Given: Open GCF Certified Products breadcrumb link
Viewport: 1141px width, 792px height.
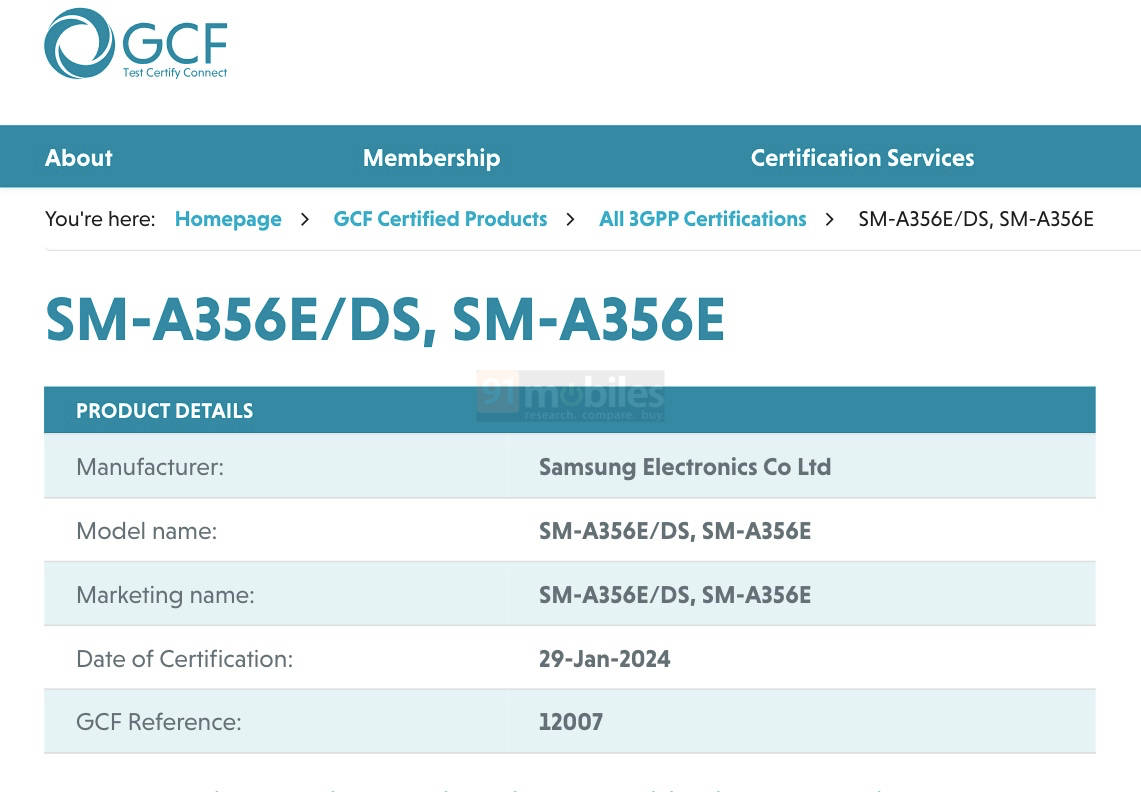Looking at the screenshot, I should [x=440, y=219].
